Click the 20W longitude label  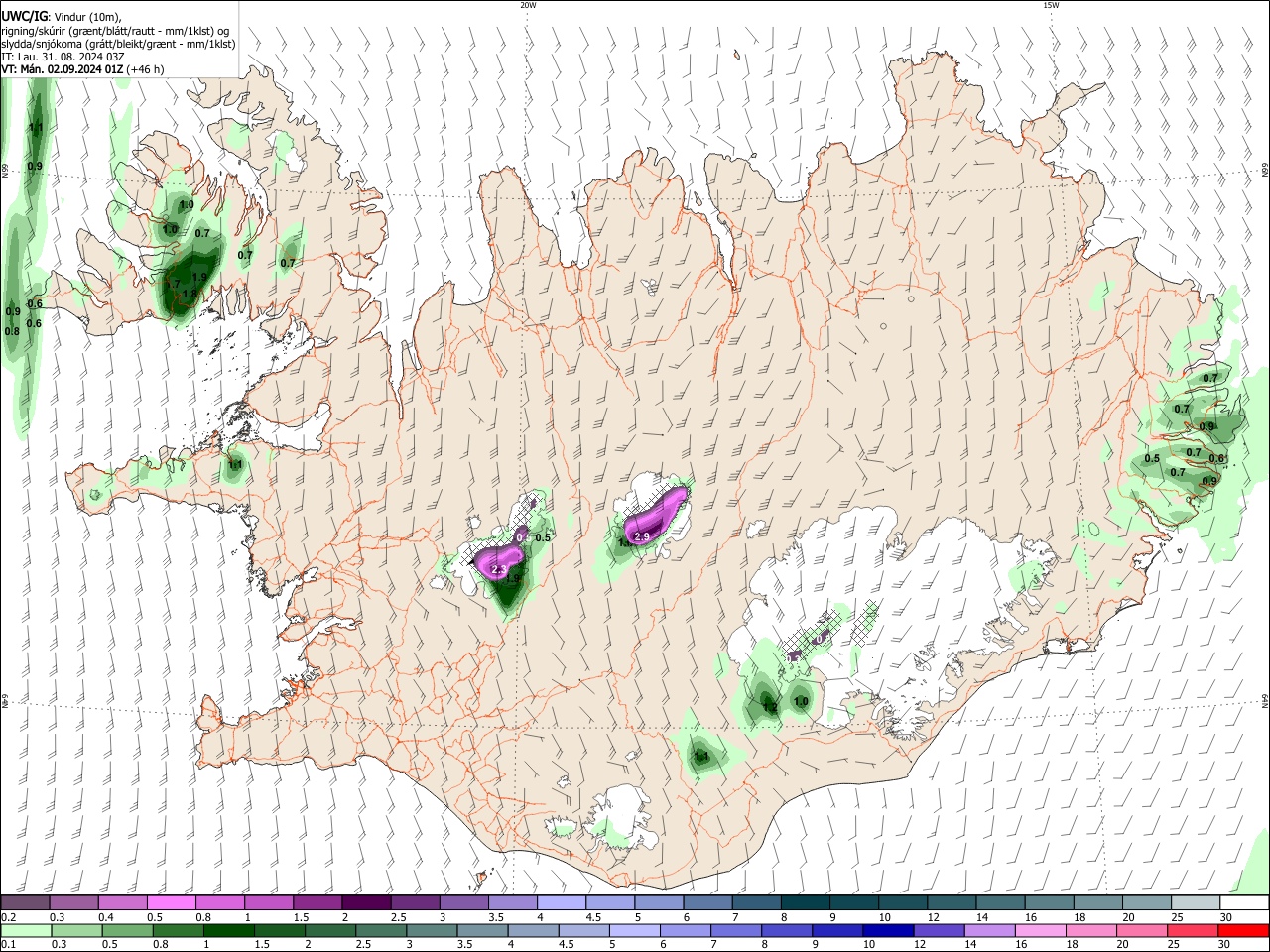tap(528, 5)
